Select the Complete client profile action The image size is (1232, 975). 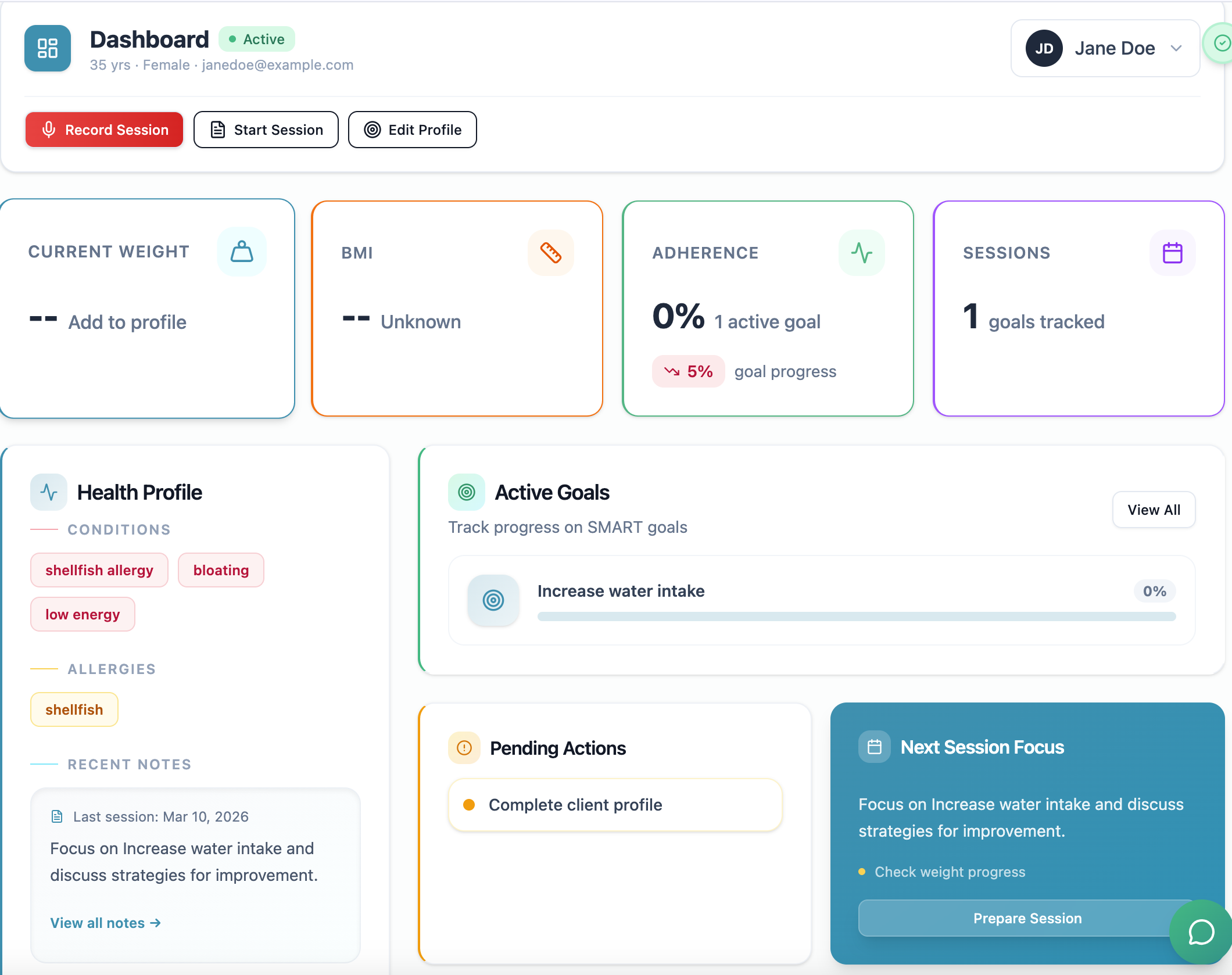point(615,805)
